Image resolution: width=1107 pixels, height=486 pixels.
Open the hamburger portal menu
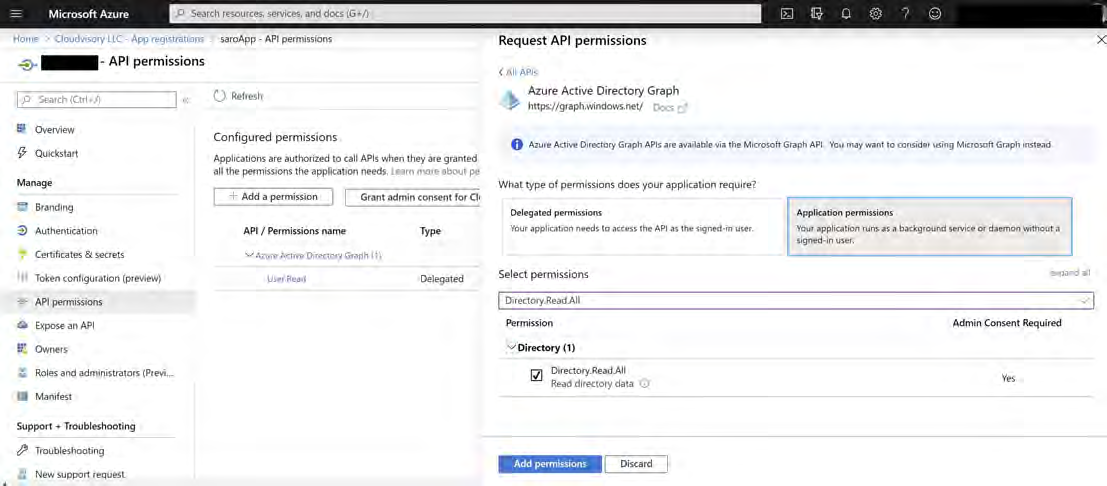pos(18,13)
